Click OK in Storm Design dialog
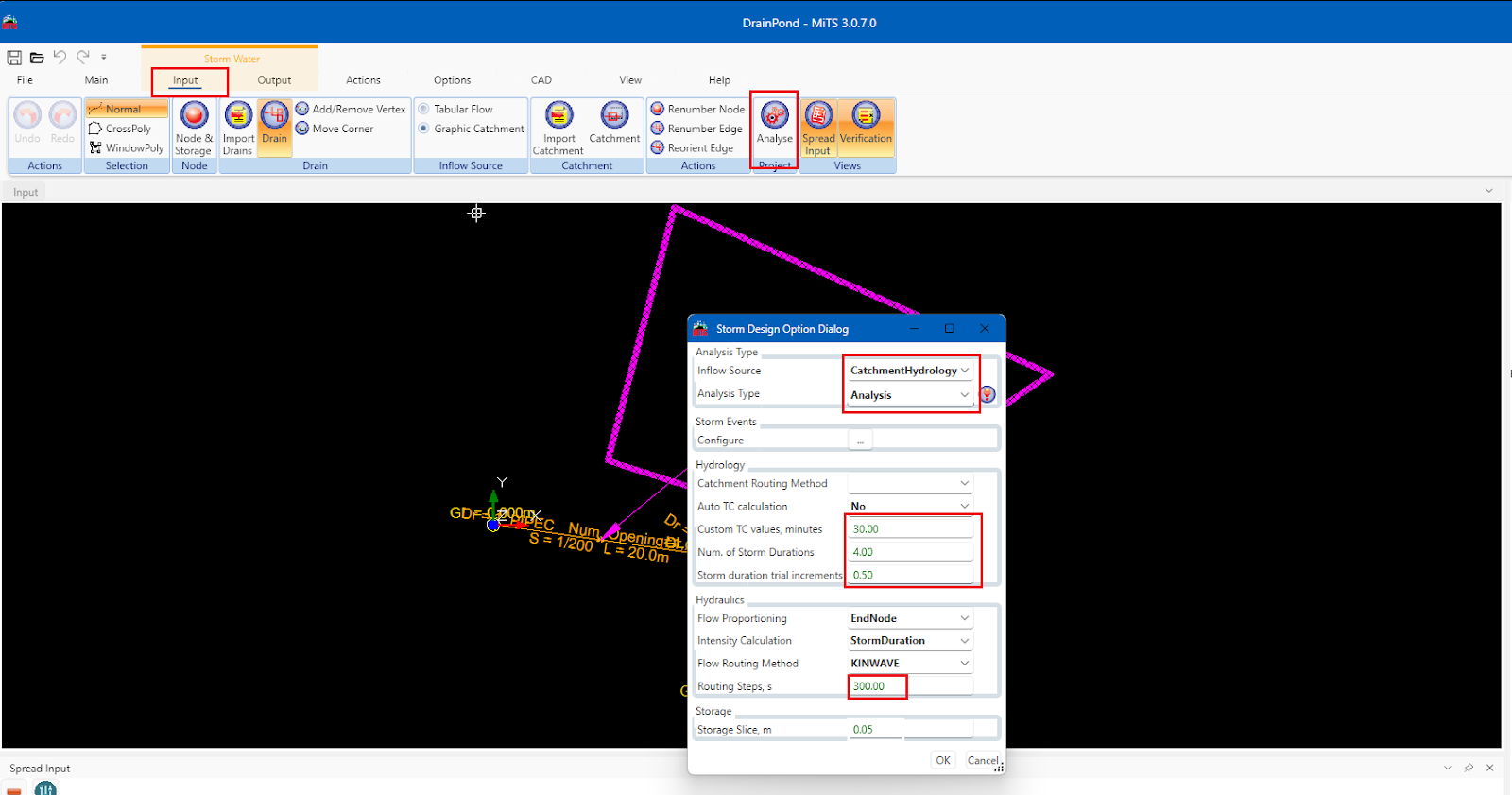Image resolution: width=1512 pixels, height=795 pixels. [943, 760]
